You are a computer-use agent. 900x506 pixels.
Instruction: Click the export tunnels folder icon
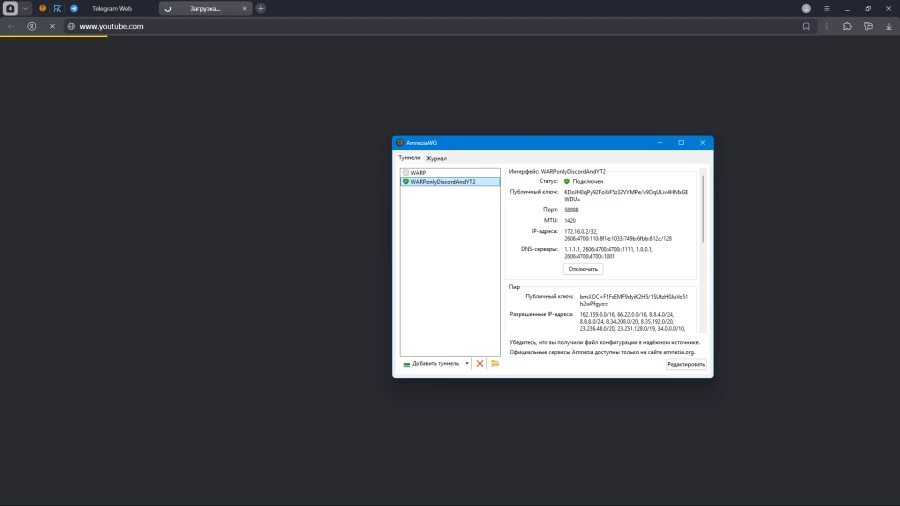pyautogui.click(x=495, y=364)
